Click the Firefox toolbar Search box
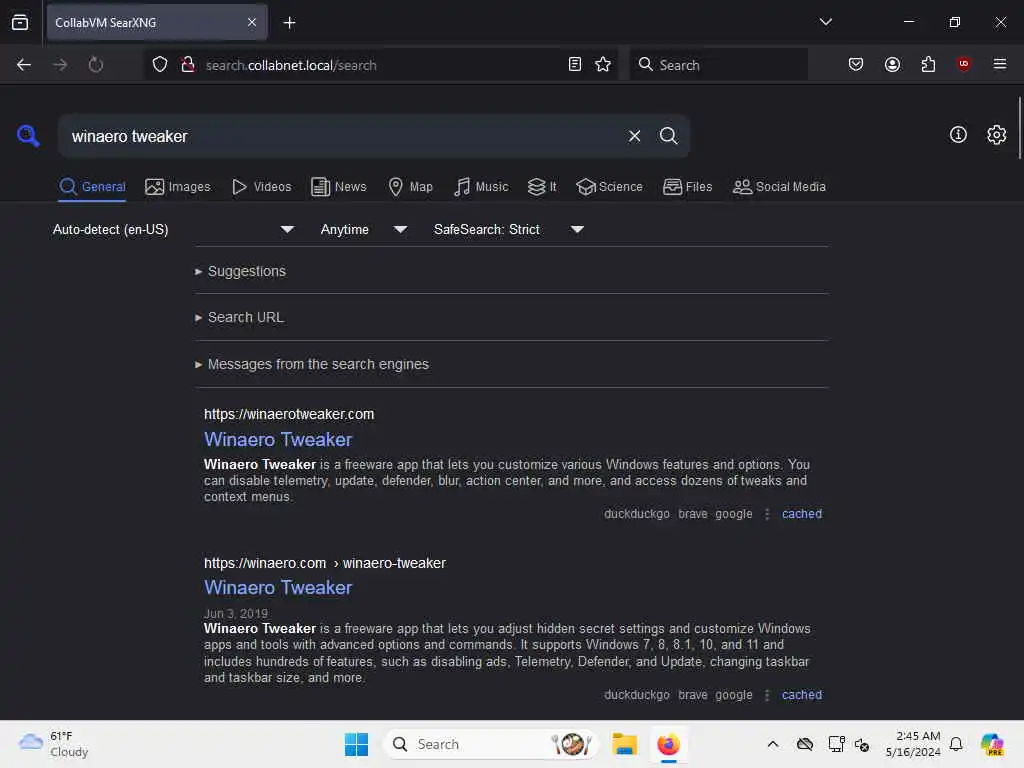This screenshot has height=768, width=1024. (x=718, y=65)
